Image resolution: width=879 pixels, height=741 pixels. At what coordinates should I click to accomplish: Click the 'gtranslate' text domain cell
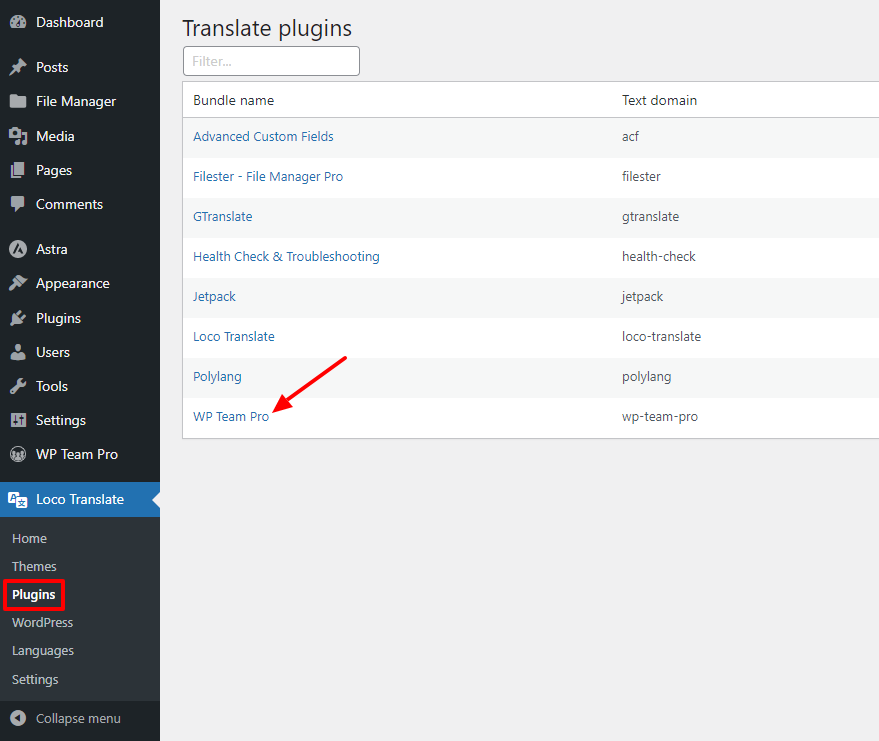[x=650, y=217]
